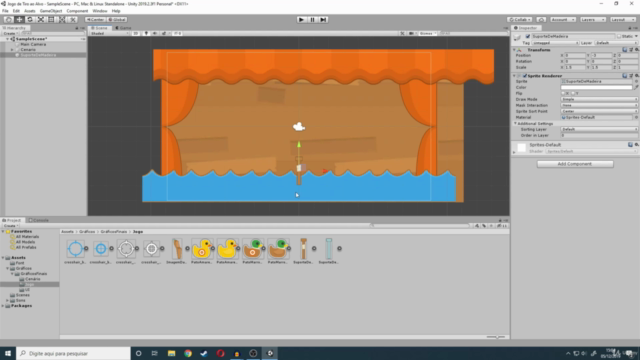
Task: Check the Flip Y checkbox
Action: pos(573,93)
